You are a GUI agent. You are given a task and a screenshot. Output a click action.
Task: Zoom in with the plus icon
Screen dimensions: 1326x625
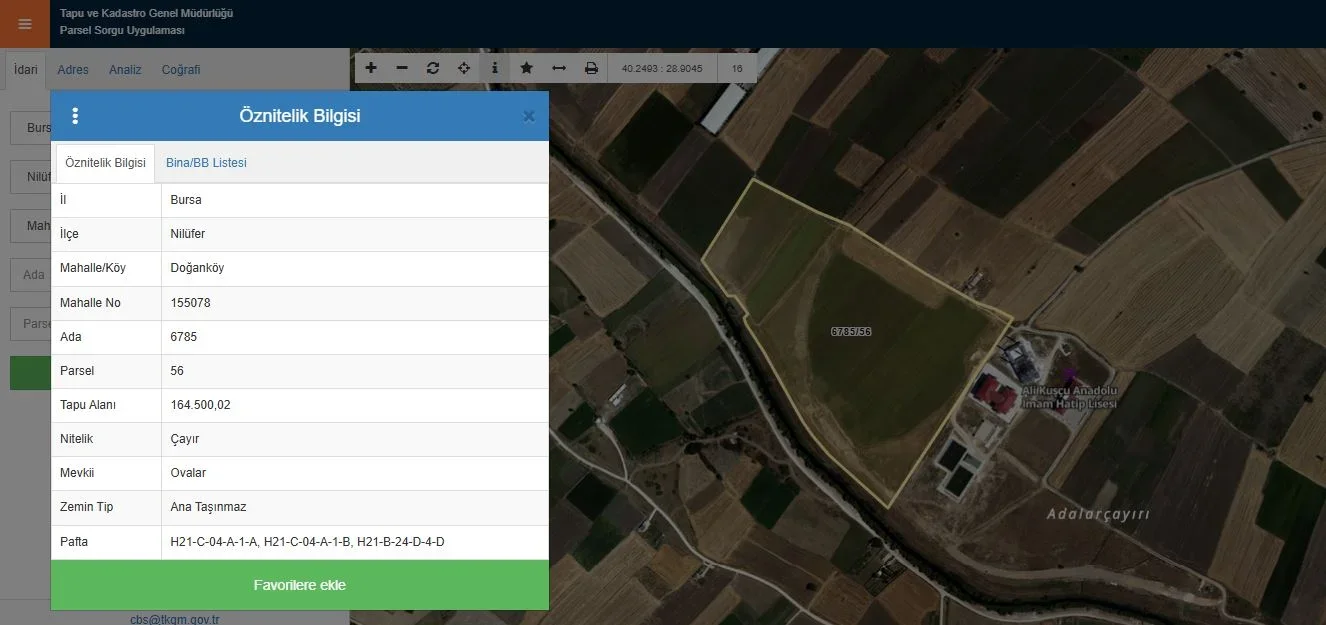pos(371,68)
